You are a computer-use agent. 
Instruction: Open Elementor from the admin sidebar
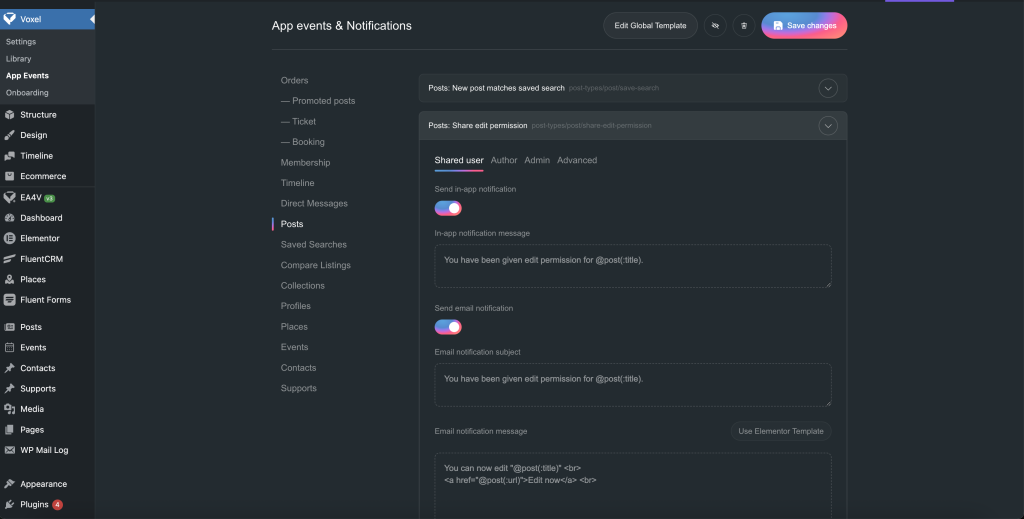click(40, 238)
